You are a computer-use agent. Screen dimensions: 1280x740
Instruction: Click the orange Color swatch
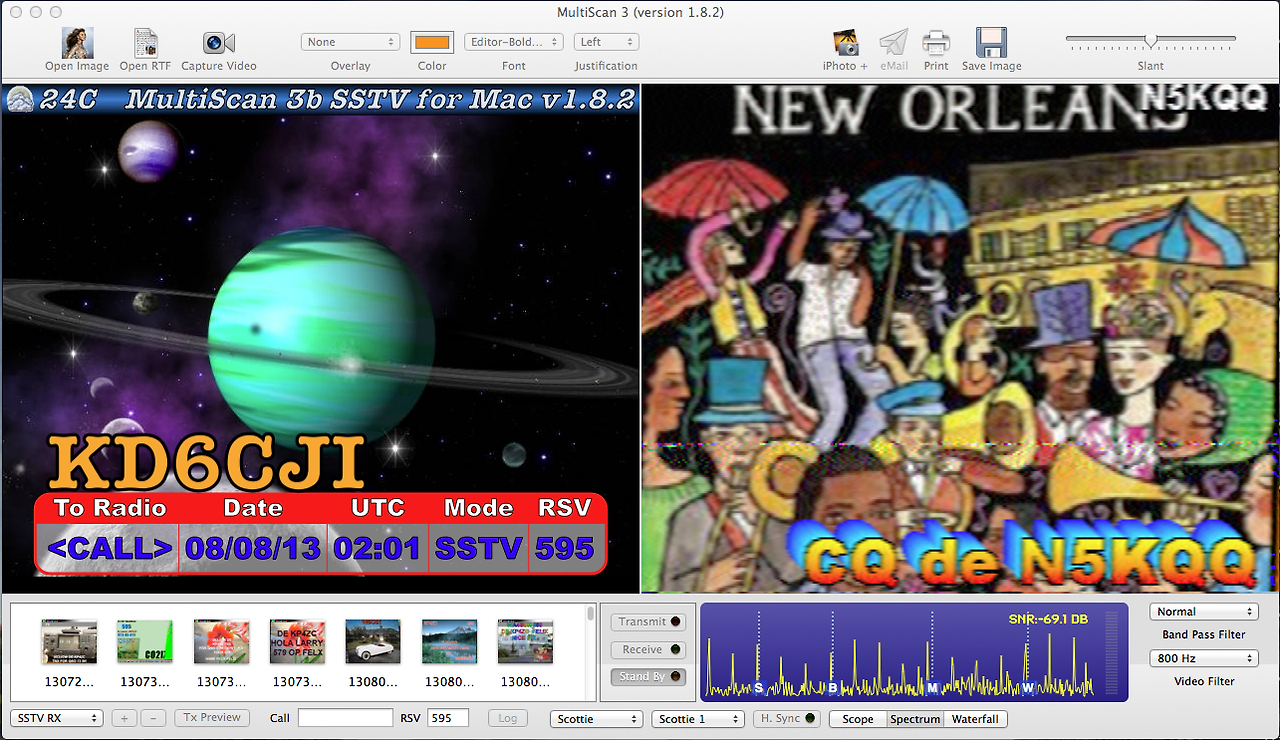(432, 41)
